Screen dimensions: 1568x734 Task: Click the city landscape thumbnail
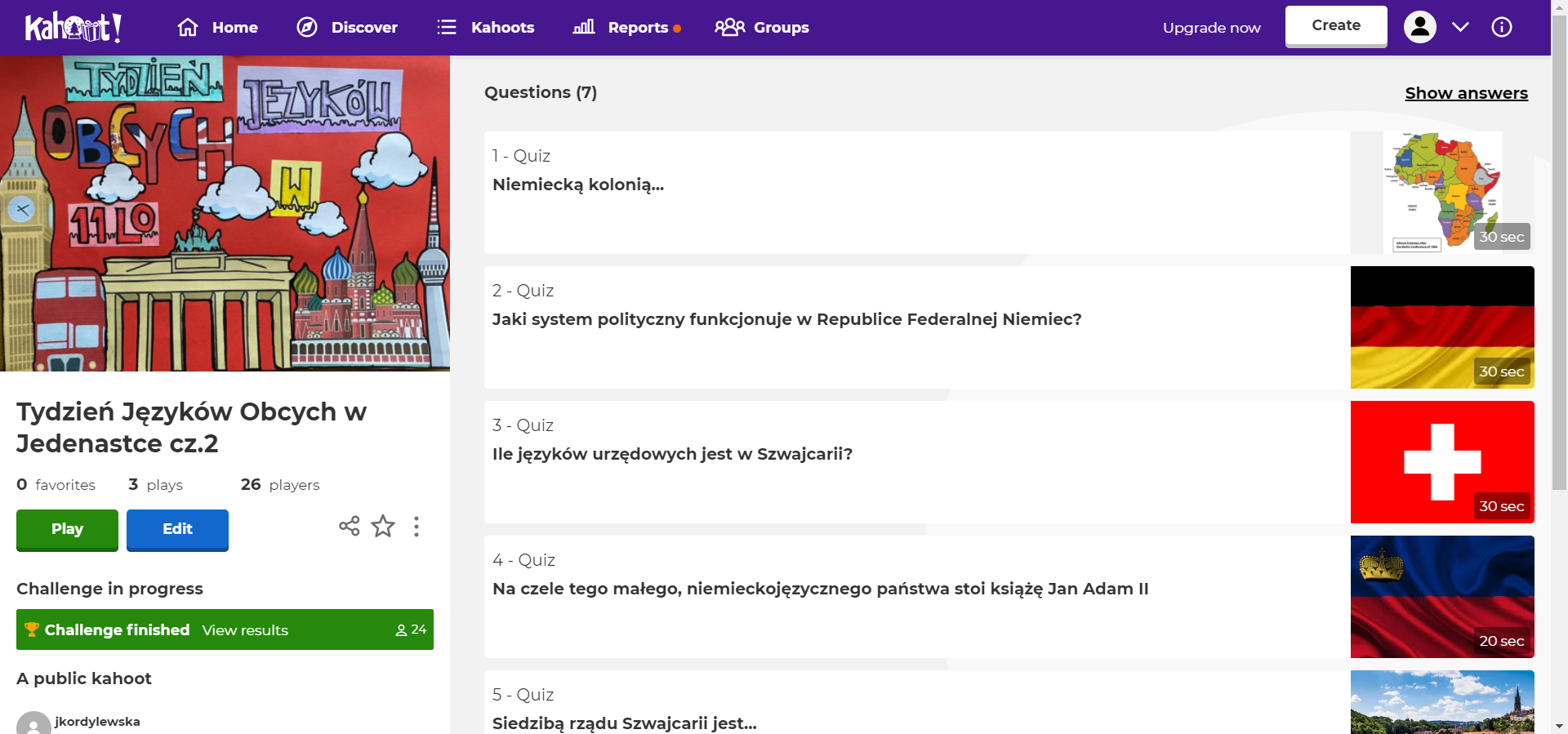1442,702
